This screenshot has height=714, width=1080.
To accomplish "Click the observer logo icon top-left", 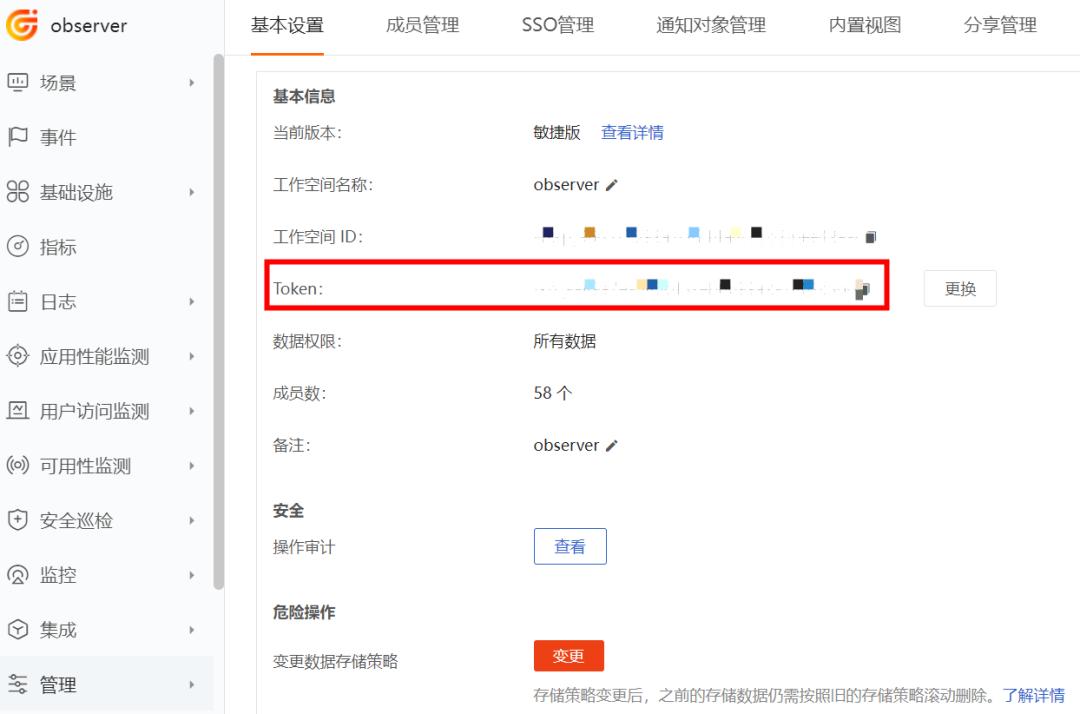I will pos(23,25).
